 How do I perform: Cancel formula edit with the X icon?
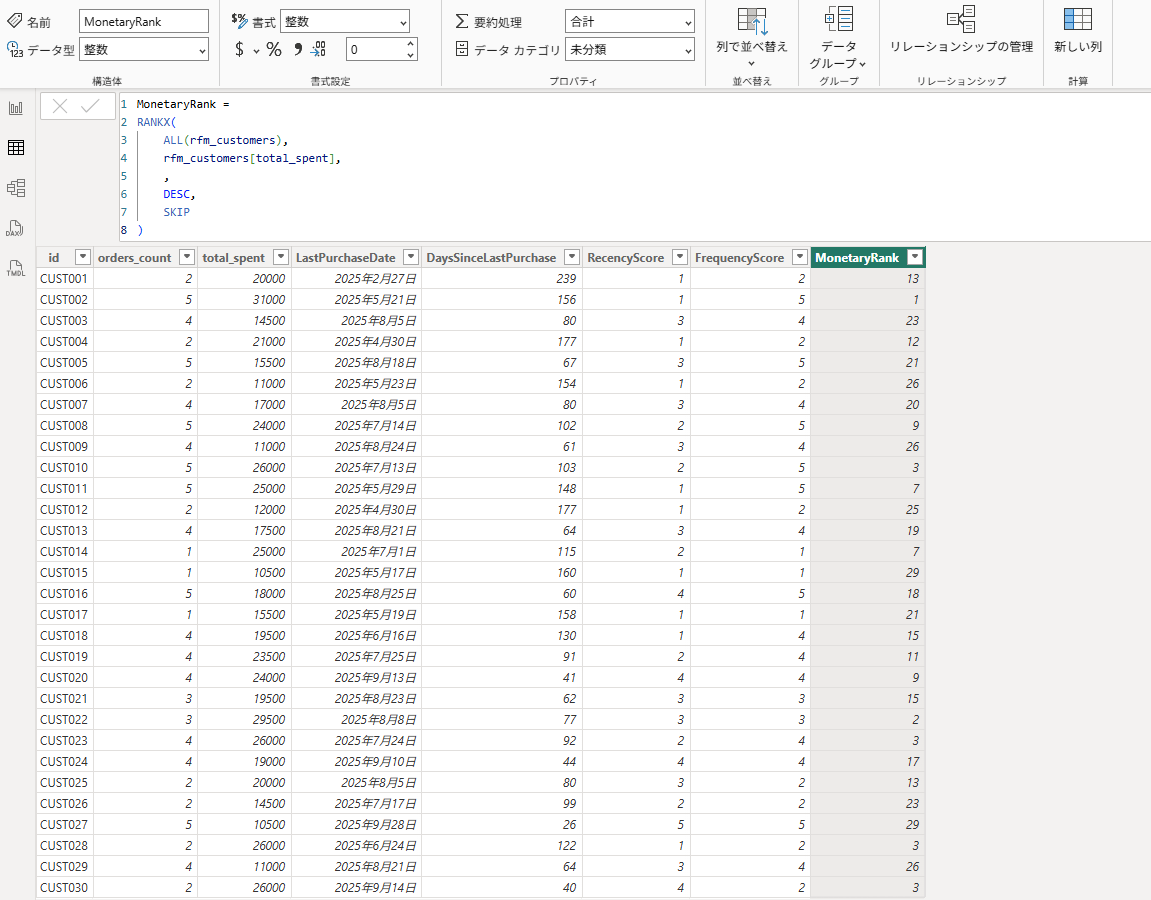60,106
